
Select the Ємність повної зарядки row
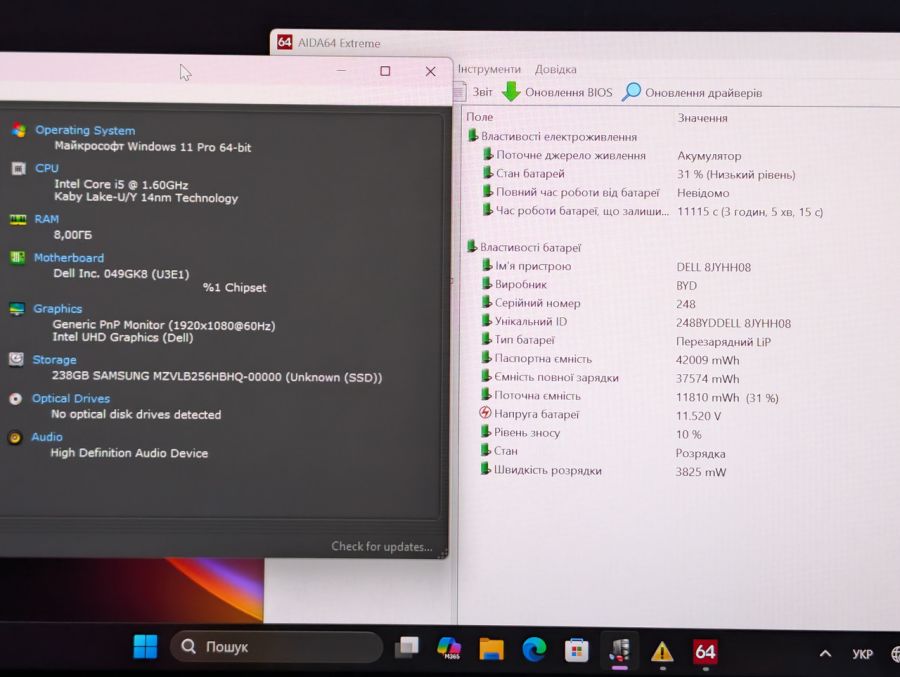[x=549, y=377]
